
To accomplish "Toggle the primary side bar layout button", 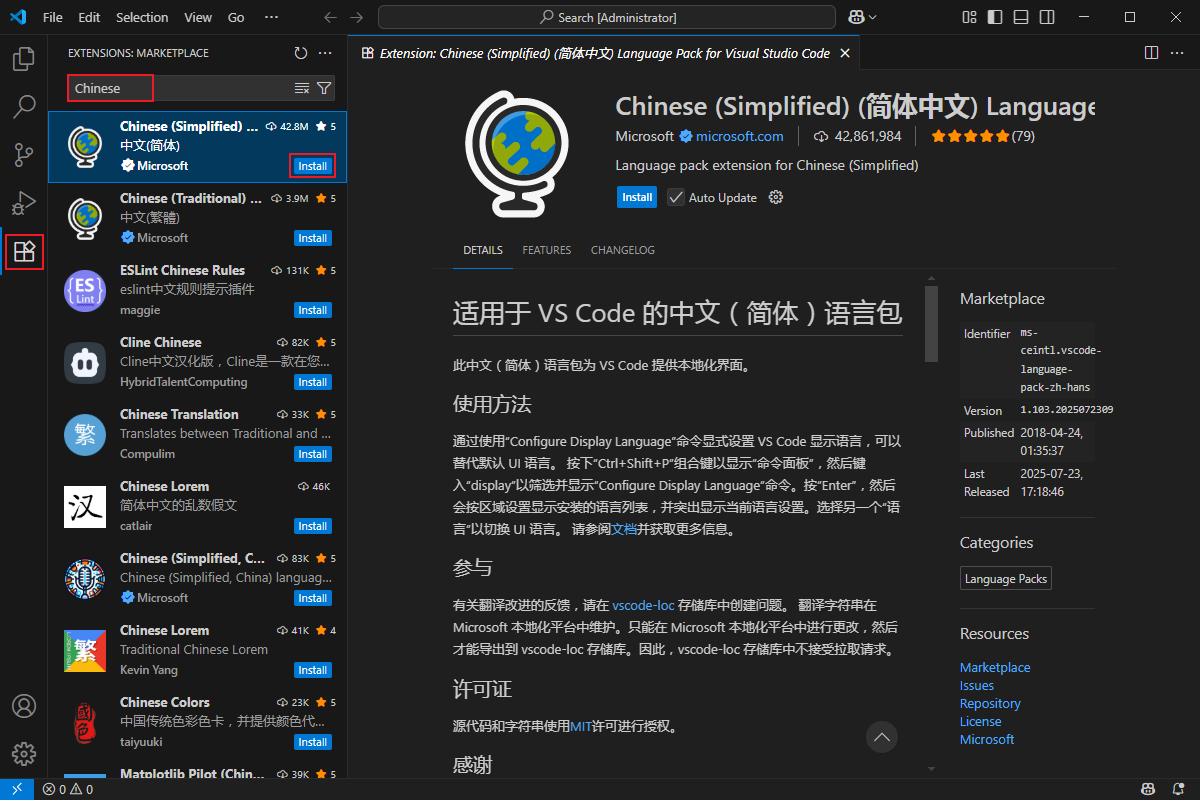I will click(x=994, y=17).
